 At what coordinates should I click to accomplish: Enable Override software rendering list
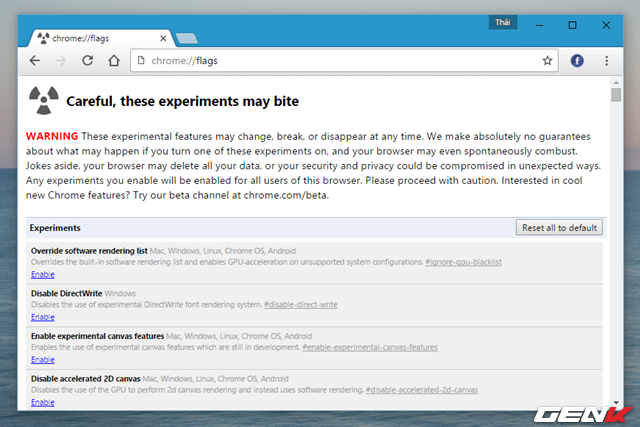(x=43, y=274)
